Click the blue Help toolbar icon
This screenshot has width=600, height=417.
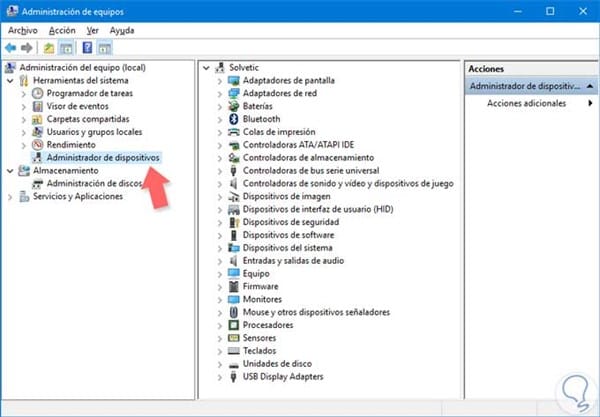[x=87, y=48]
